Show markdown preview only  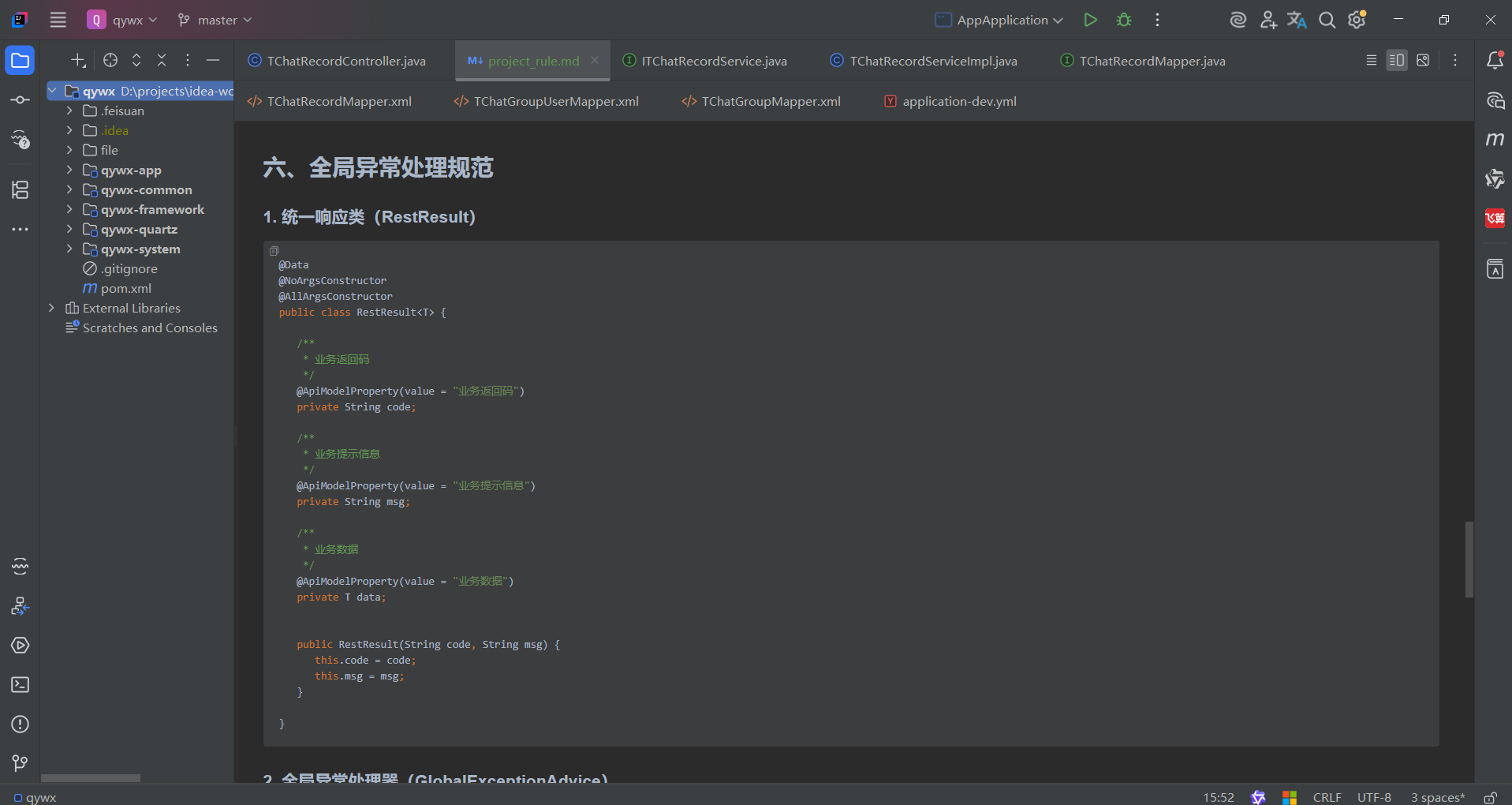coord(1424,60)
